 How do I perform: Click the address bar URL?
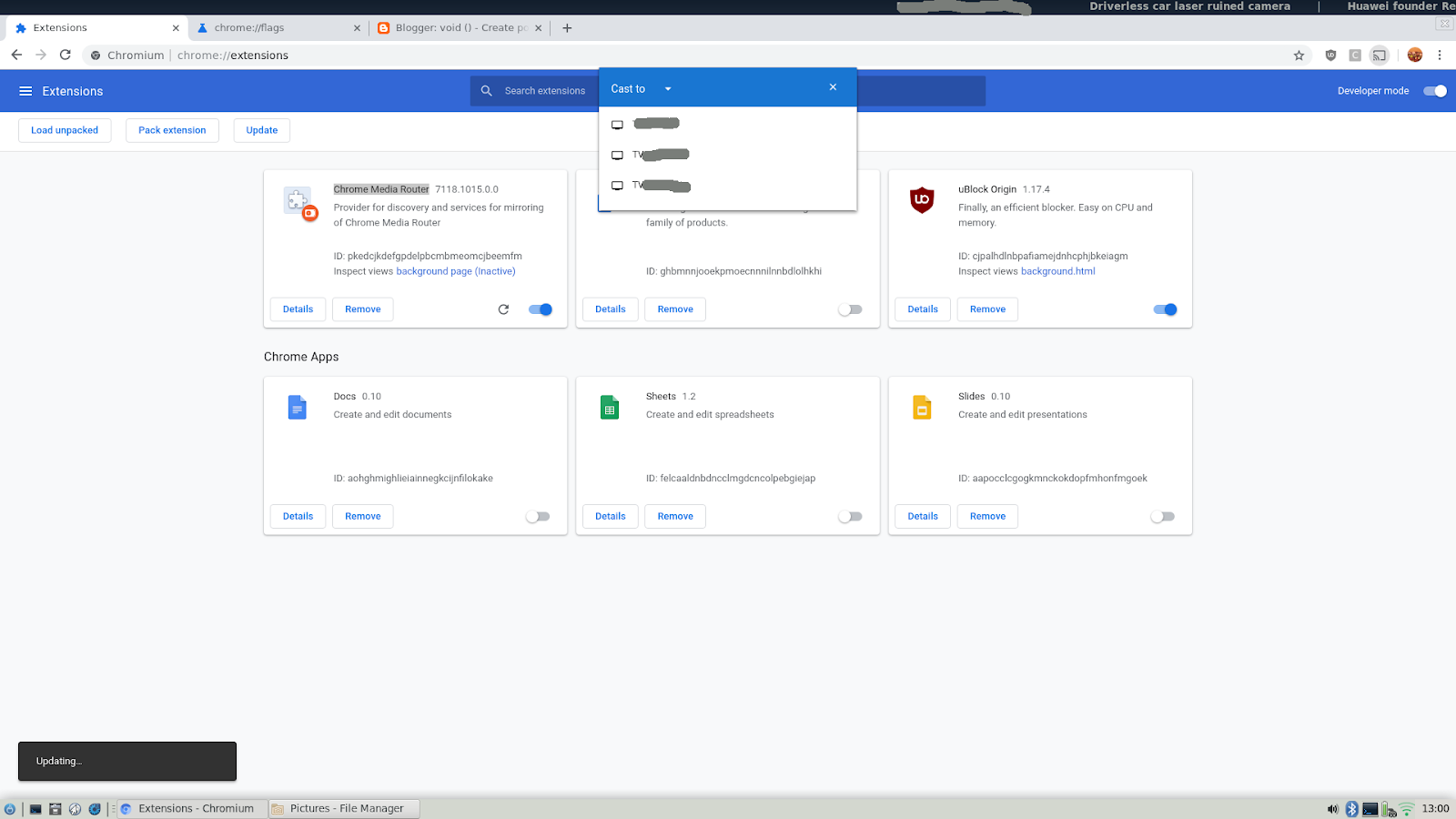[233, 56]
